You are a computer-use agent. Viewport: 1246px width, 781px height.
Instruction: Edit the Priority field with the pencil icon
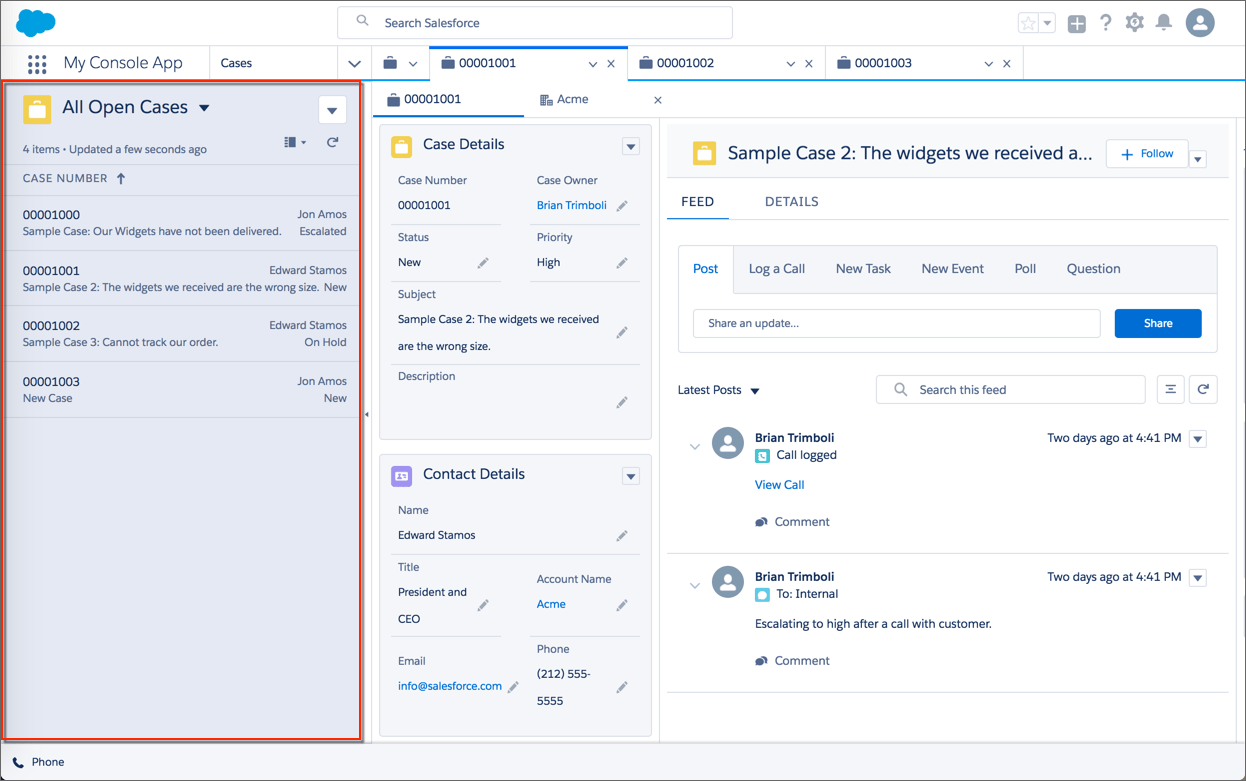[x=621, y=262]
